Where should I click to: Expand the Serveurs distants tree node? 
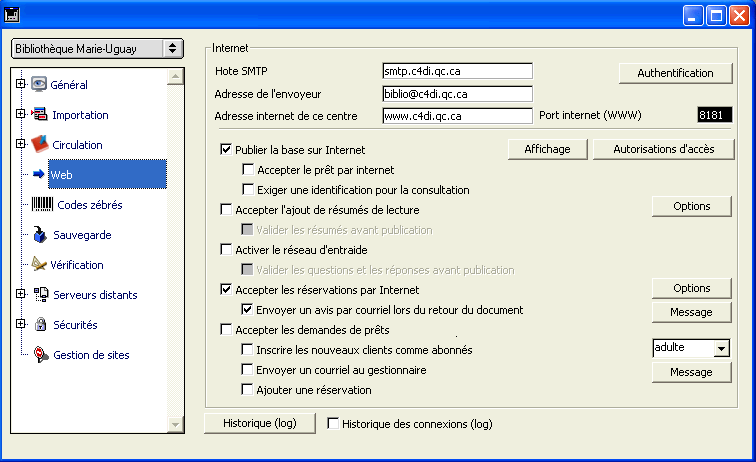[x=20, y=295]
